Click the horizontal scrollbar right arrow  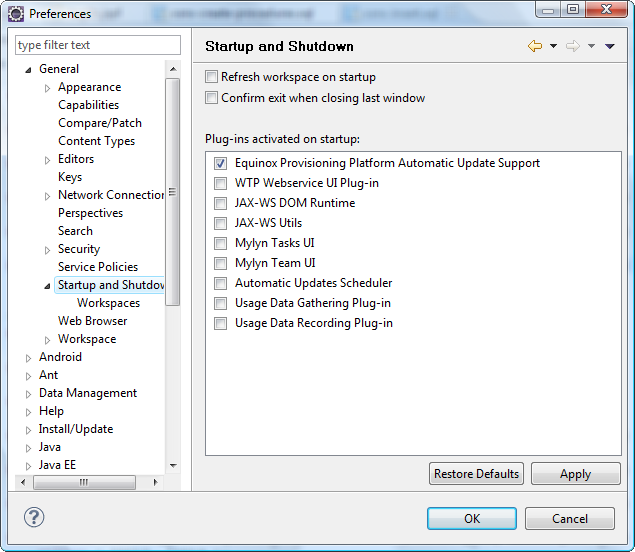pos(155,482)
